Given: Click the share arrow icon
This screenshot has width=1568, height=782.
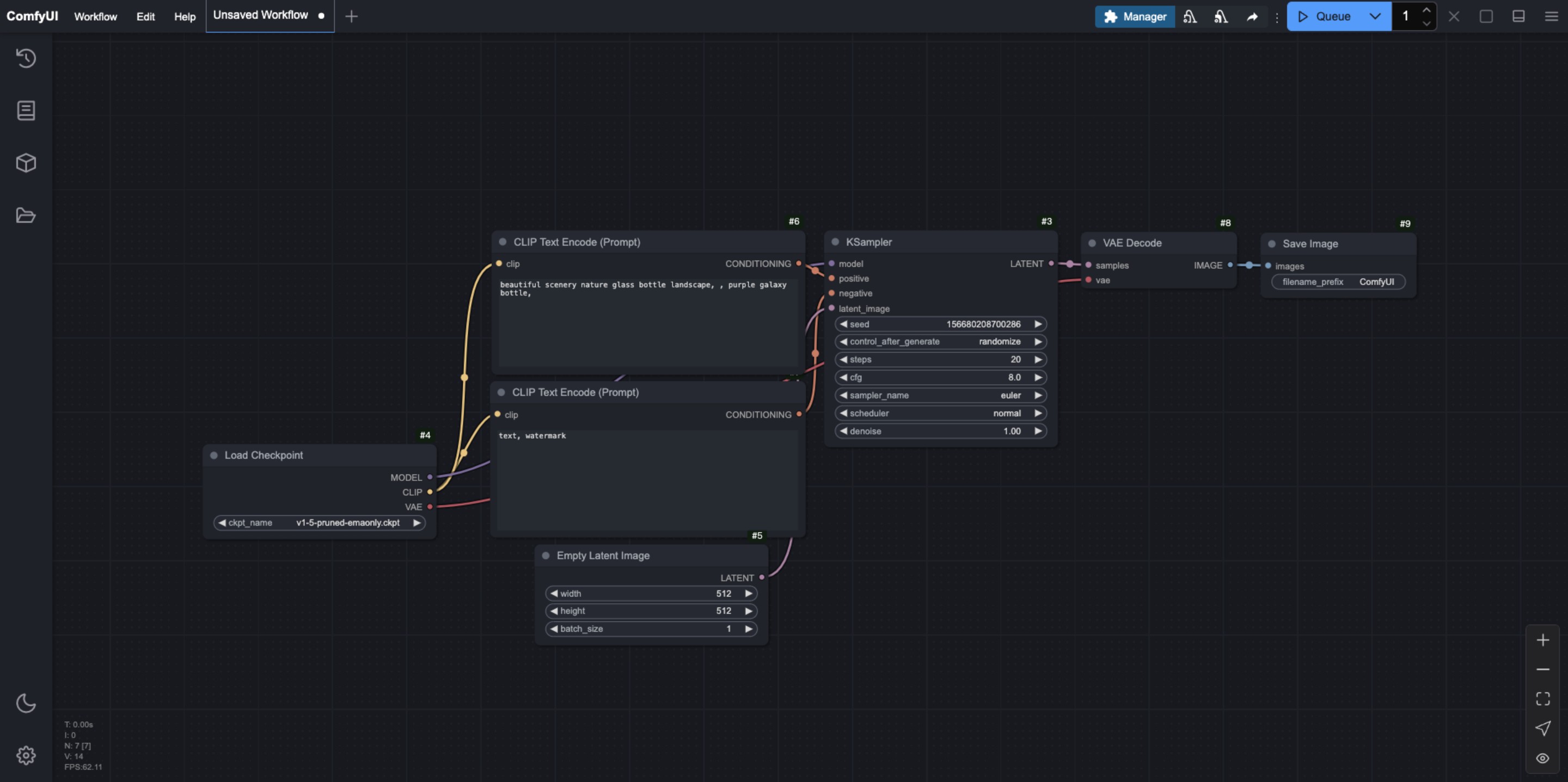Looking at the screenshot, I should click(x=1252, y=16).
